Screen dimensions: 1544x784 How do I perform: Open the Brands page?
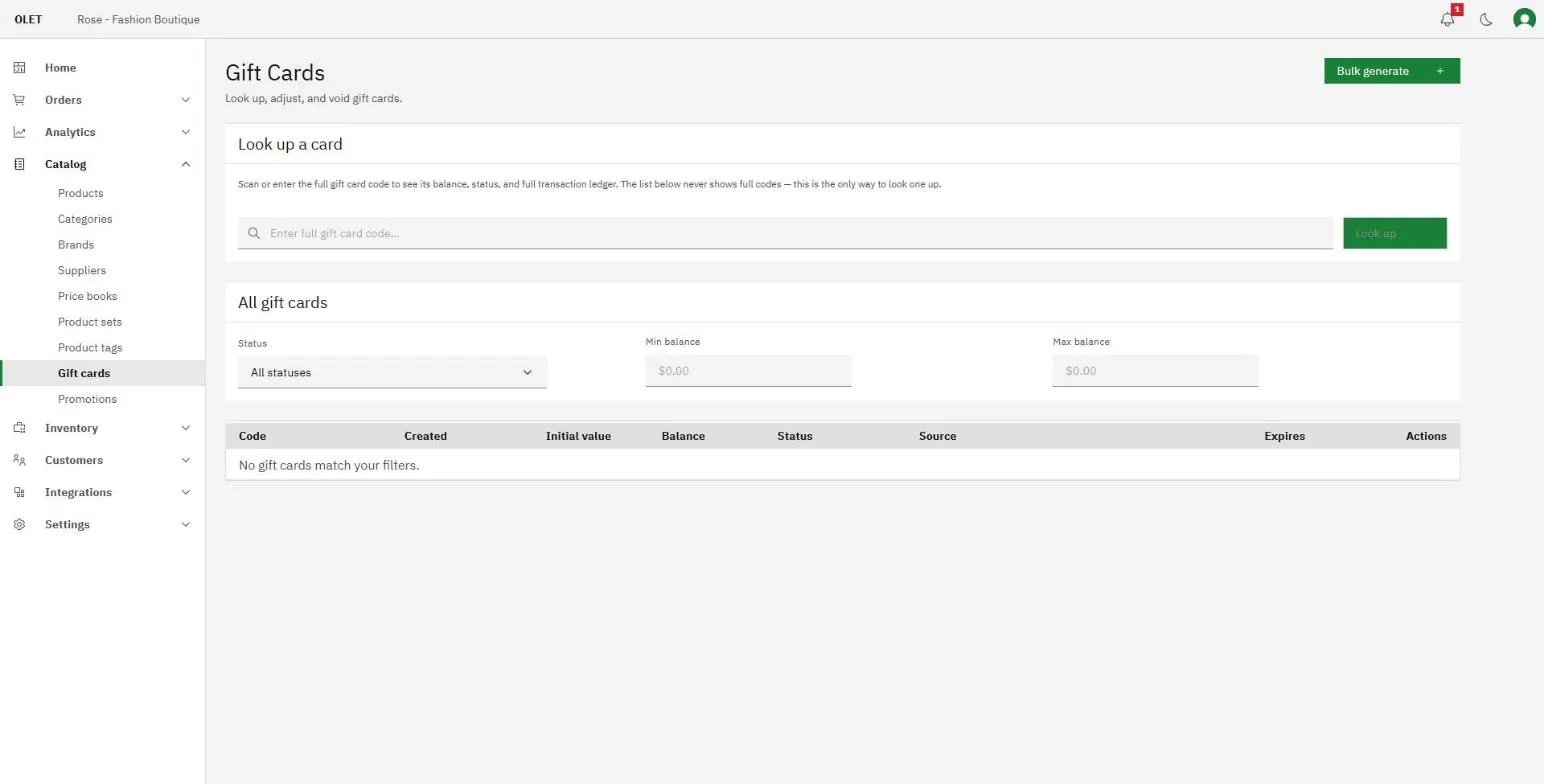pos(76,245)
